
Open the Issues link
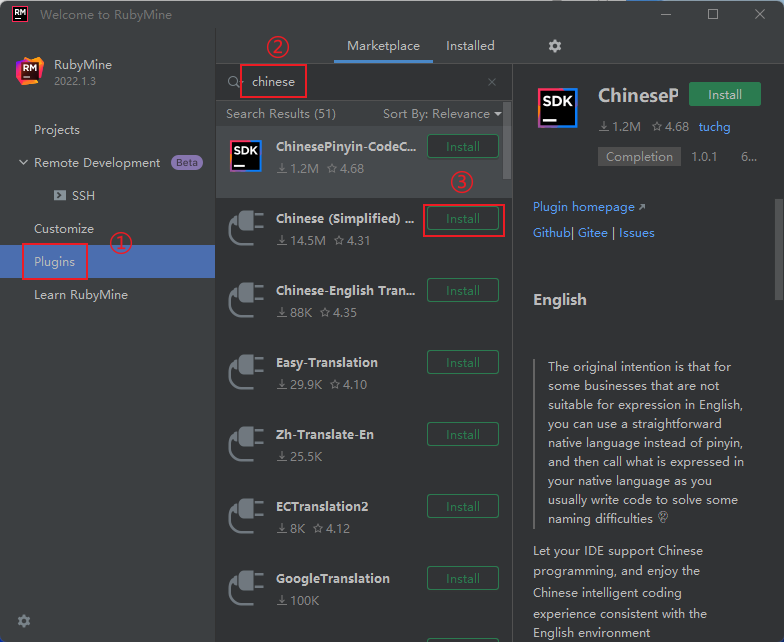(636, 233)
